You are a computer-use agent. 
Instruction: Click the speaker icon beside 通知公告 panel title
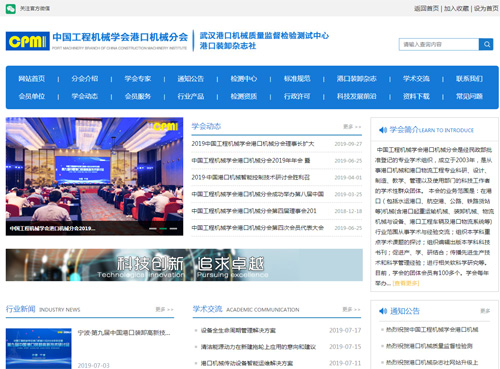pyautogui.click(x=383, y=311)
